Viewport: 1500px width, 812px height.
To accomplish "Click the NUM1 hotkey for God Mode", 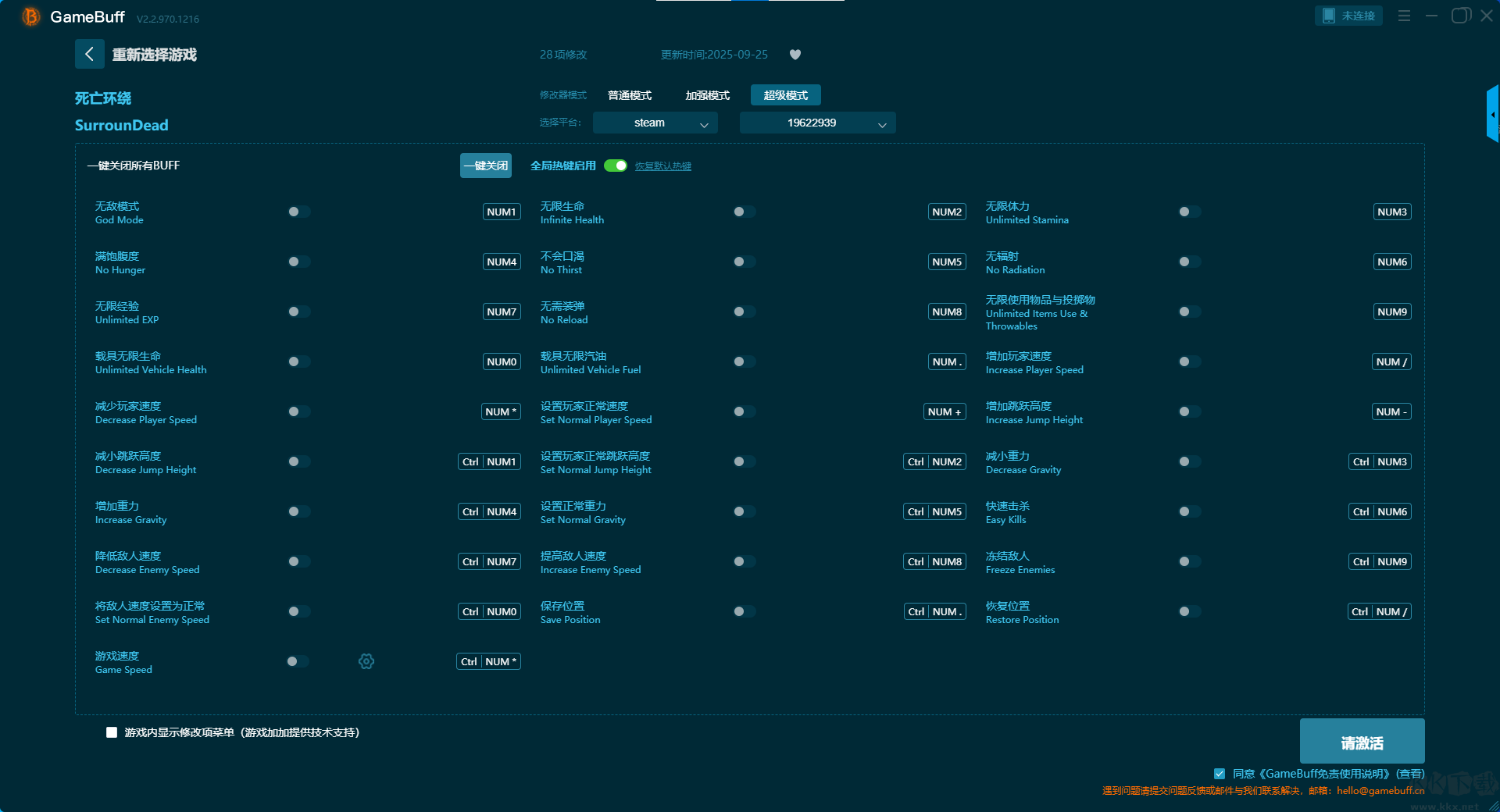I will click(x=502, y=212).
